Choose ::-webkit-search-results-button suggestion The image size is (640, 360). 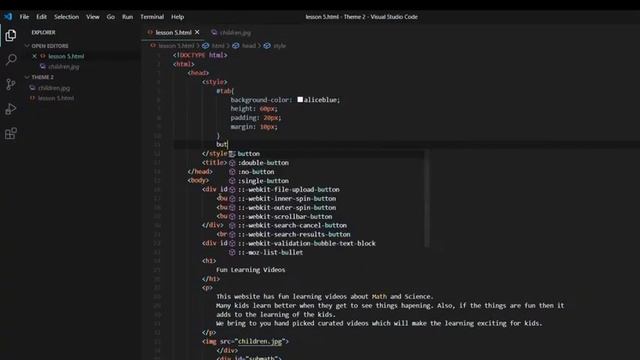pyautogui.click(x=327, y=235)
